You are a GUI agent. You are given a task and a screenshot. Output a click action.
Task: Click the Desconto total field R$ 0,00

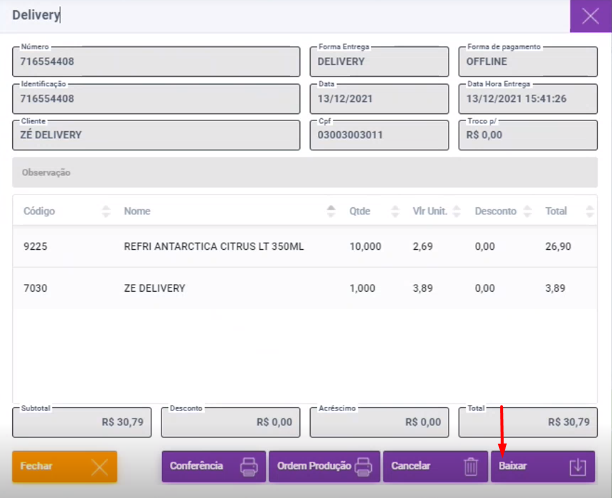(x=231, y=422)
